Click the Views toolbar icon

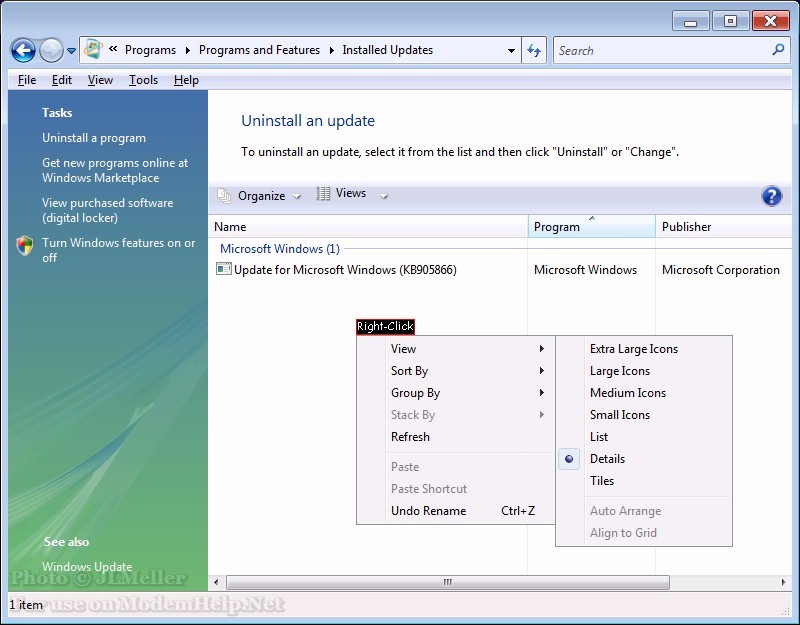point(323,194)
